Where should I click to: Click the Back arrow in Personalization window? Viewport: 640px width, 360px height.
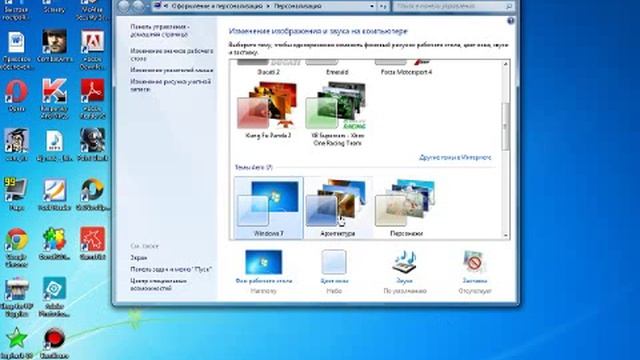(124, 6)
